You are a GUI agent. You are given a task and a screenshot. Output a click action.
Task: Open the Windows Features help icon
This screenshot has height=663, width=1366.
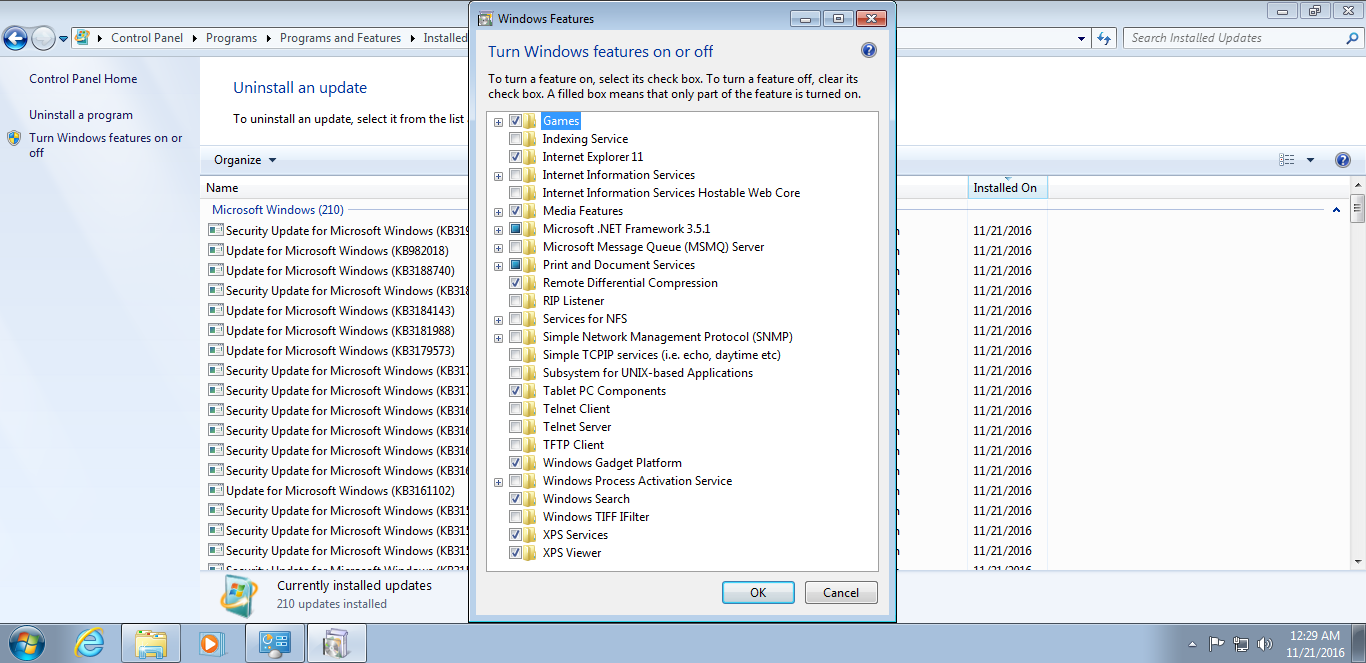(x=868, y=51)
